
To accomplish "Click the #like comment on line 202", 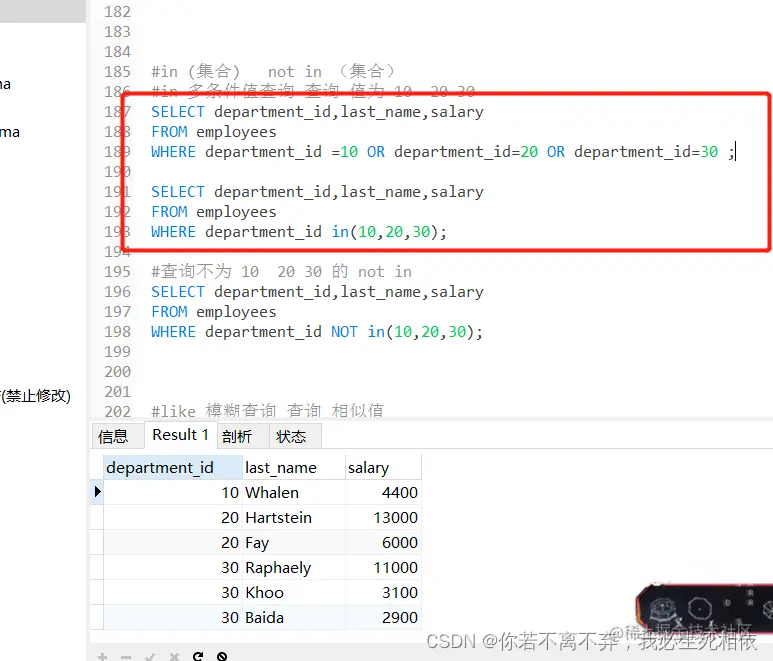I will click(267, 411).
